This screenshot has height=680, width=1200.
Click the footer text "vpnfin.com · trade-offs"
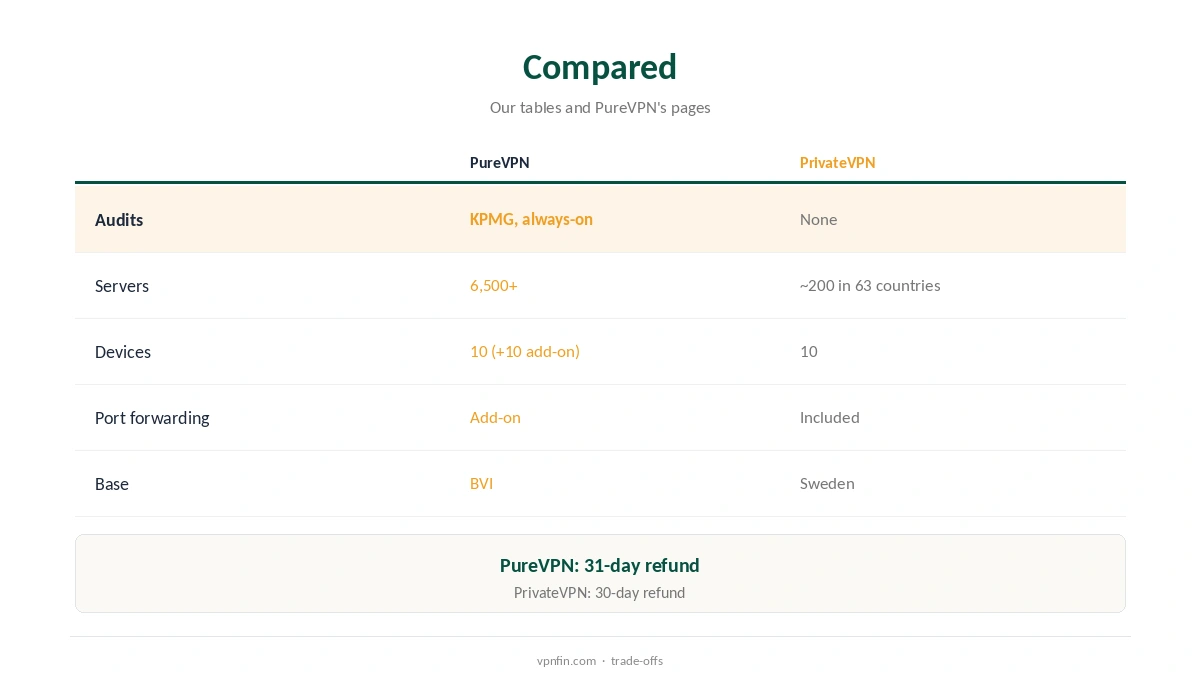point(600,660)
